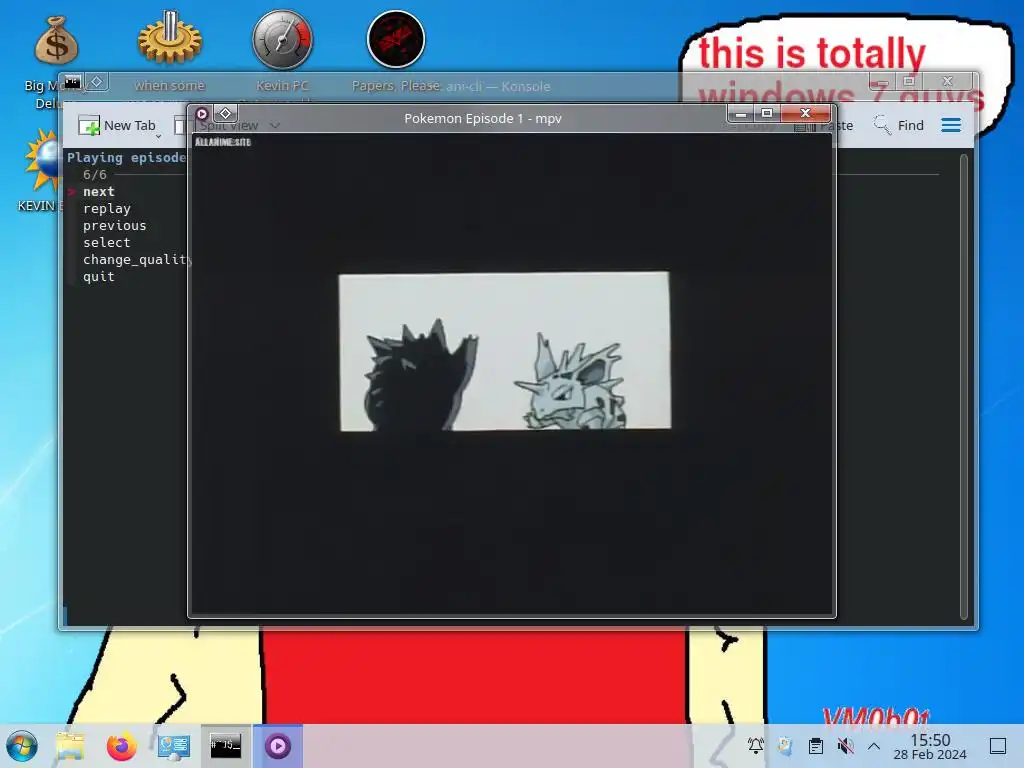
Task: Select the 'quit' option in terminal
Action: 99,276
